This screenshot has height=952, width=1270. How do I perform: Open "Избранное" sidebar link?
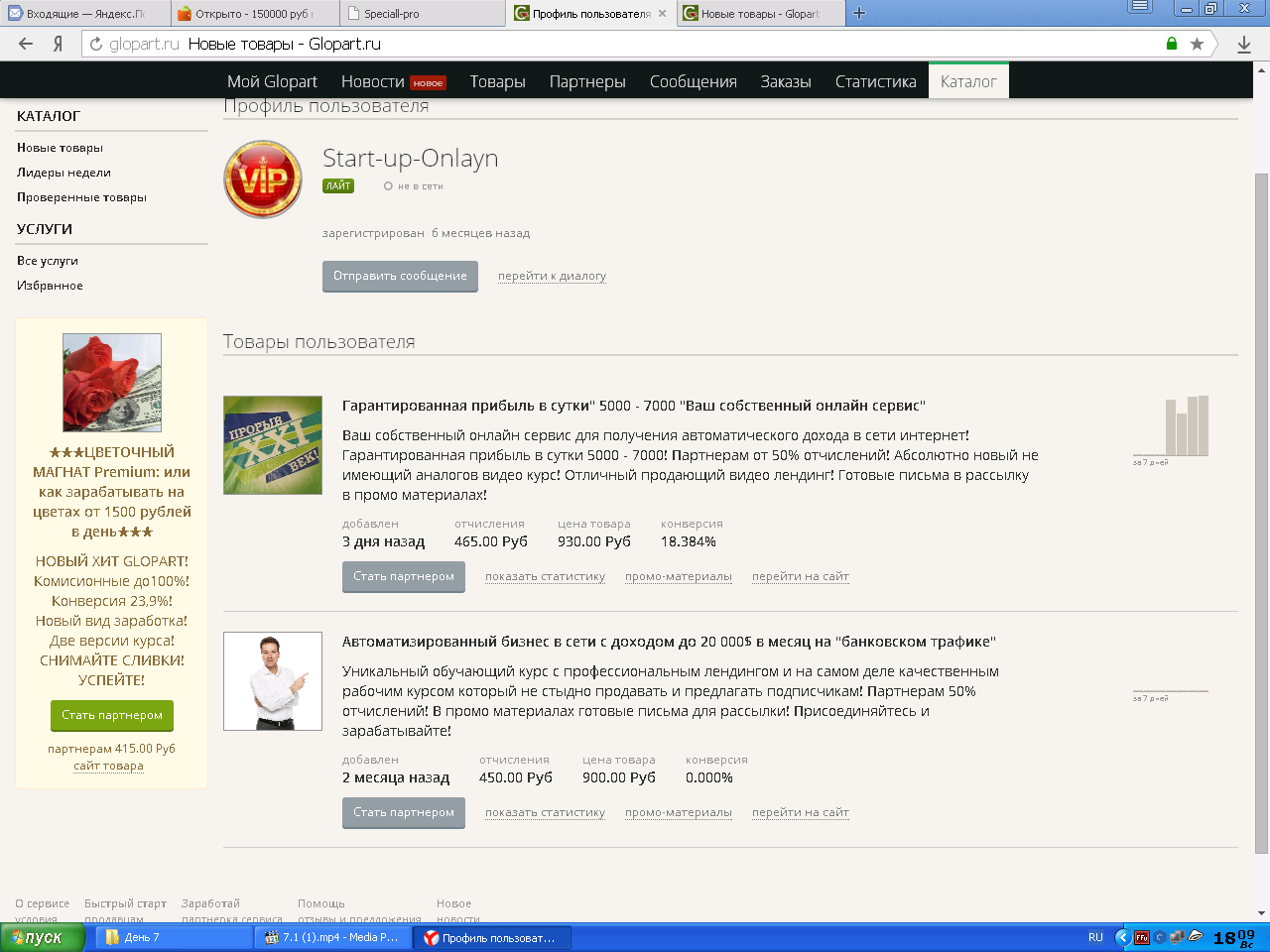50,286
